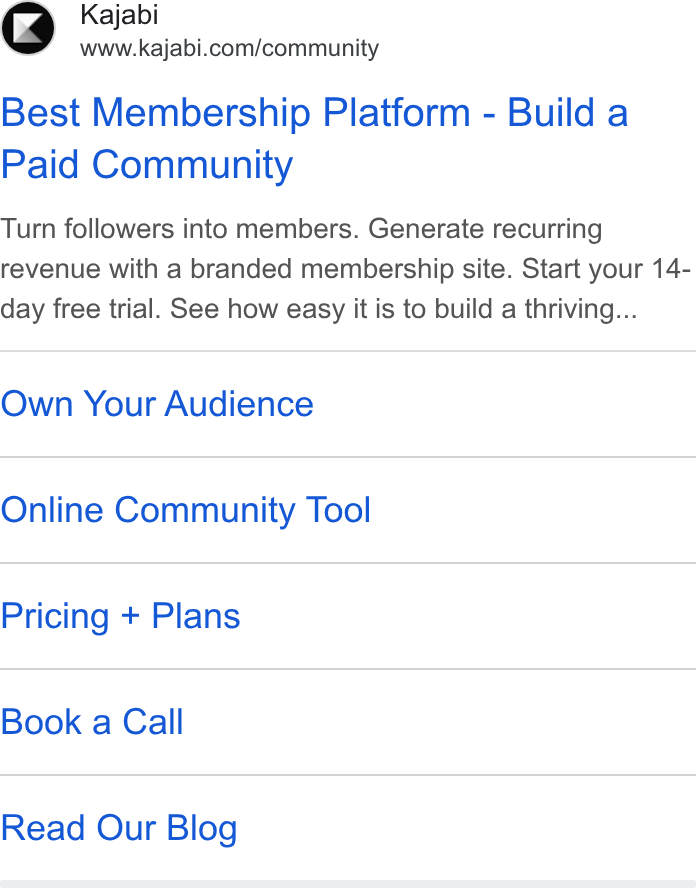Click the word 'Blog' in the last sitelink
The height and width of the screenshot is (888, 696).
pos(202,829)
